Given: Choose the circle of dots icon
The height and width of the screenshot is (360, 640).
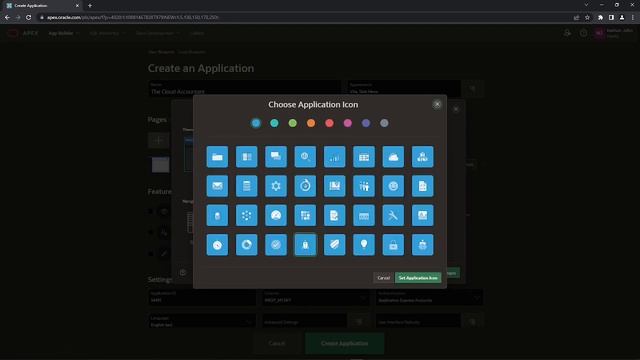Looking at the screenshot, I should (x=247, y=216).
